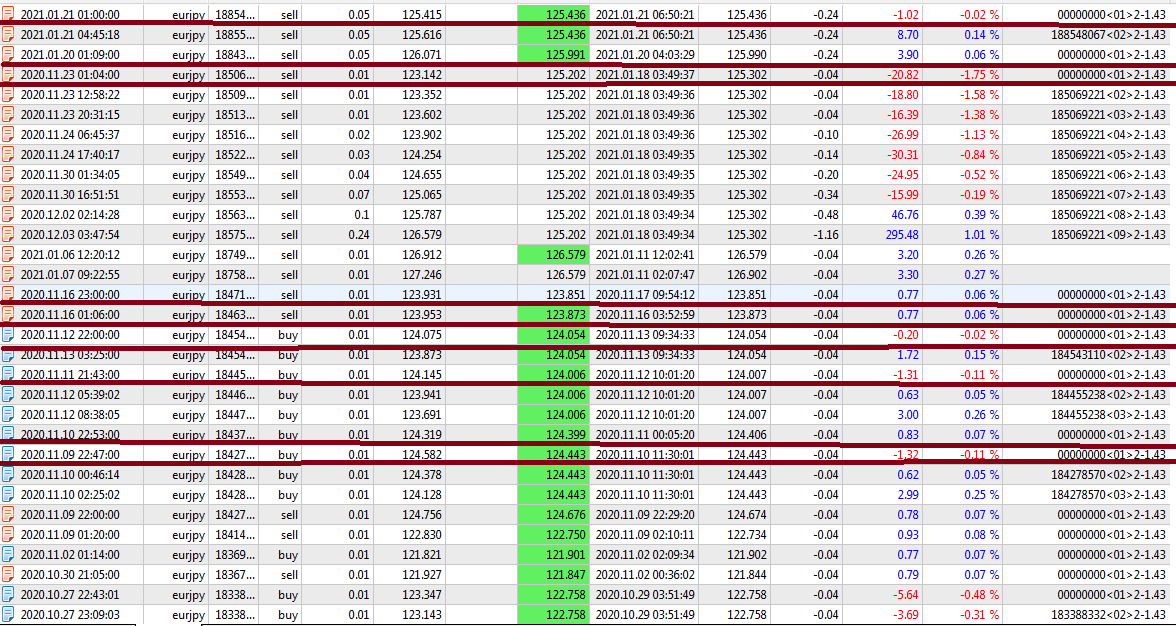
Task: Click the swap value -1.16
Action: (x=826, y=235)
